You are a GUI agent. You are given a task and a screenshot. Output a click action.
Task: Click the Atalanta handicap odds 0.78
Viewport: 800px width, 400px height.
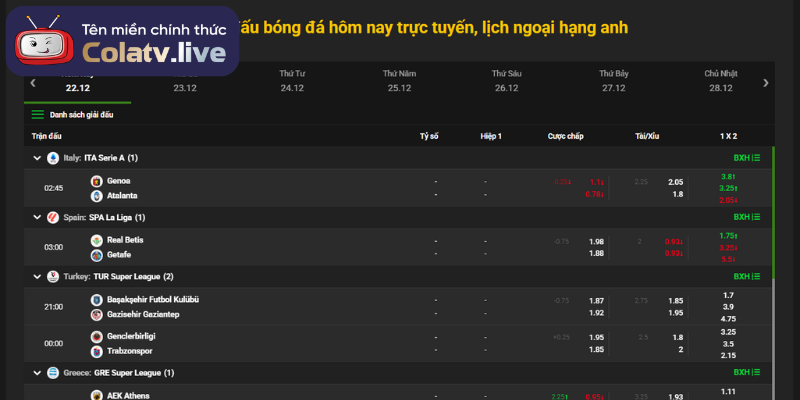[x=596, y=195]
